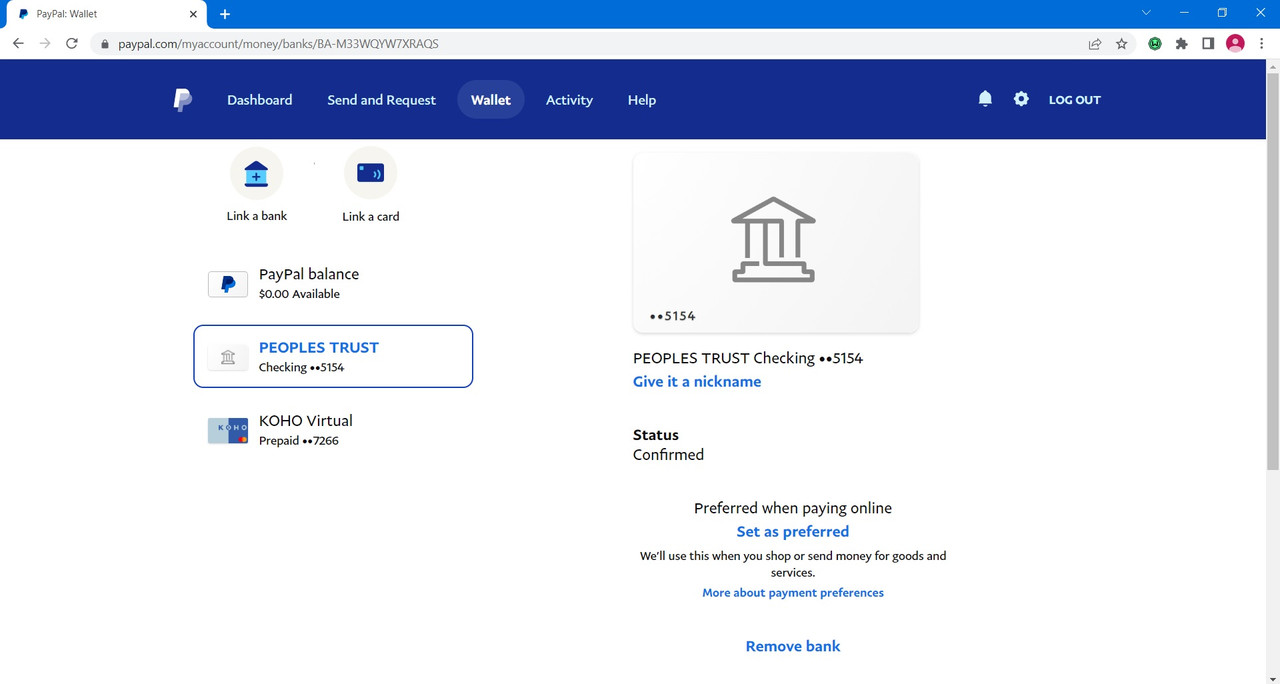Open account settings gear icon
This screenshot has height=684, width=1280.
(1021, 99)
